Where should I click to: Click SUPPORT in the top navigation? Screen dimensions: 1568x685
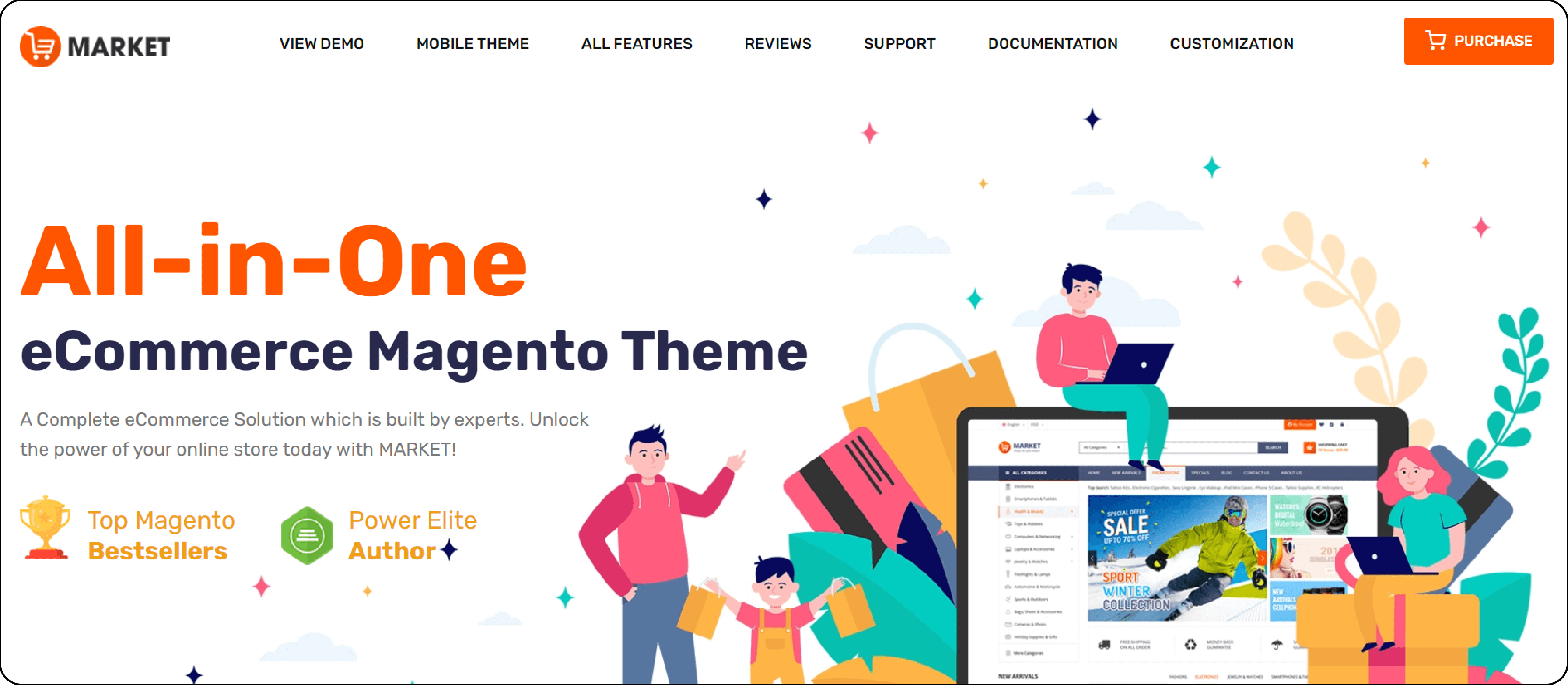click(899, 44)
